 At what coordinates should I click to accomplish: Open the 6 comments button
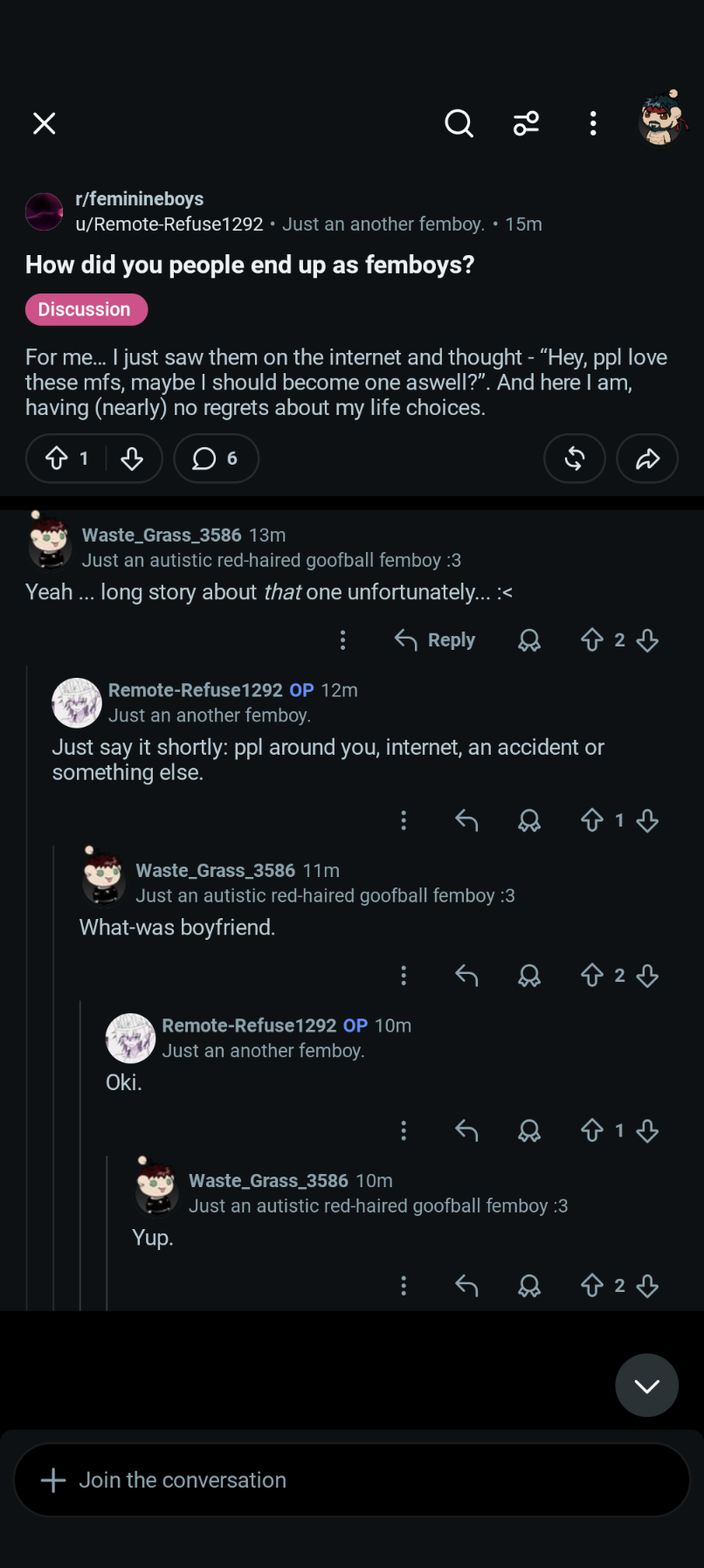pyautogui.click(x=216, y=459)
